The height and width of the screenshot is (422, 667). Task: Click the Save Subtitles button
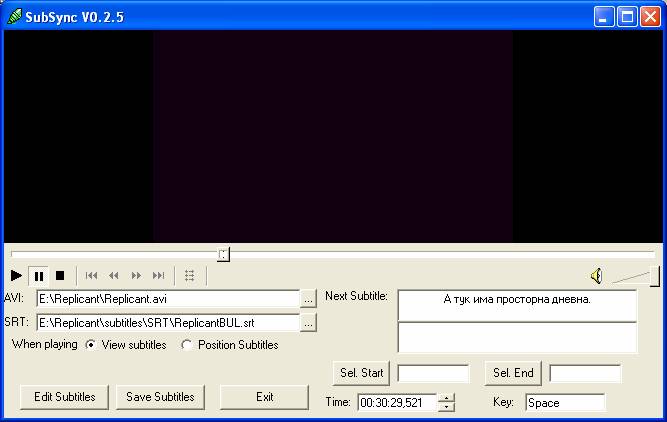(160, 397)
